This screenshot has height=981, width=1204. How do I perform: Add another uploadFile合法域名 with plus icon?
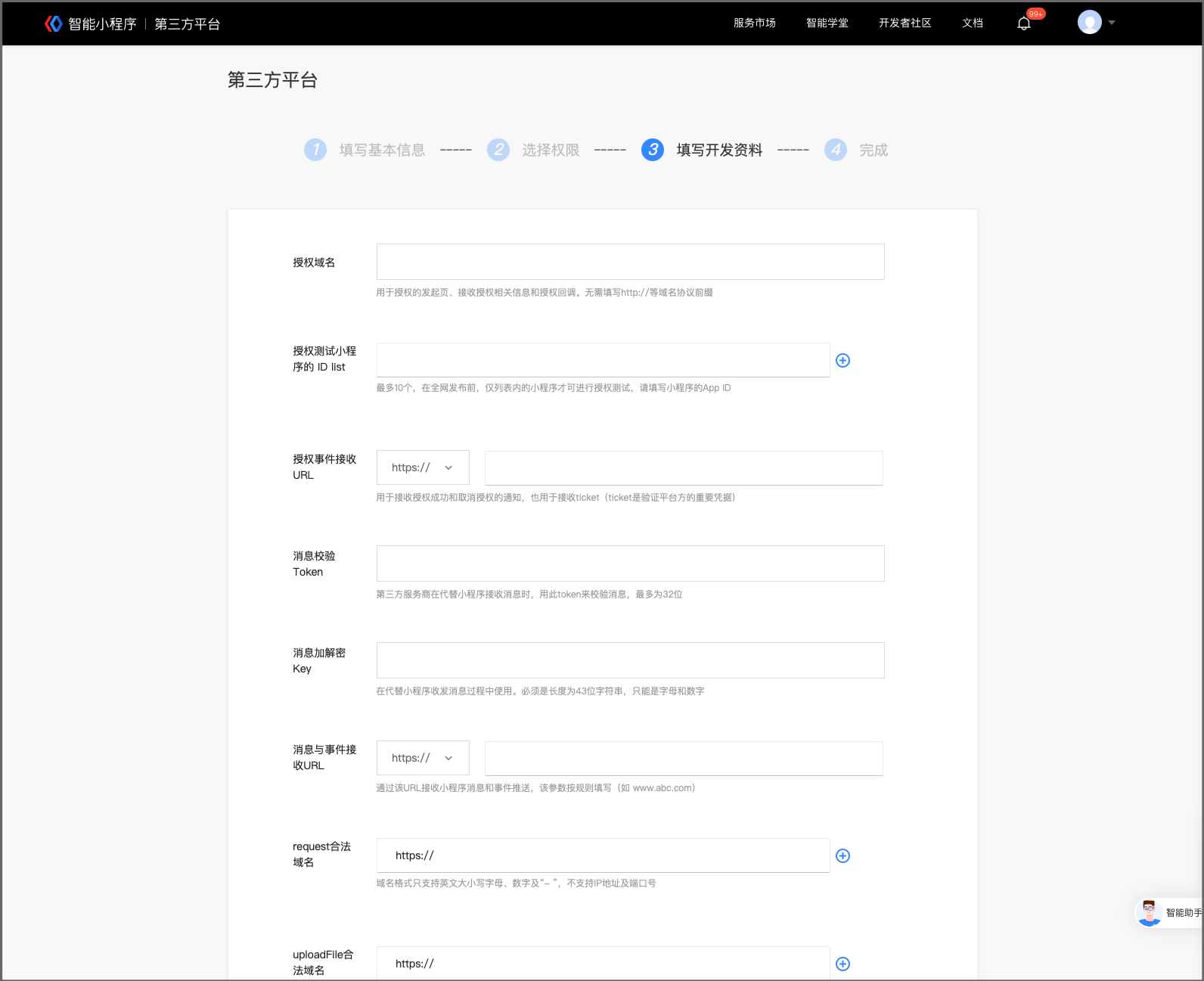point(842,964)
